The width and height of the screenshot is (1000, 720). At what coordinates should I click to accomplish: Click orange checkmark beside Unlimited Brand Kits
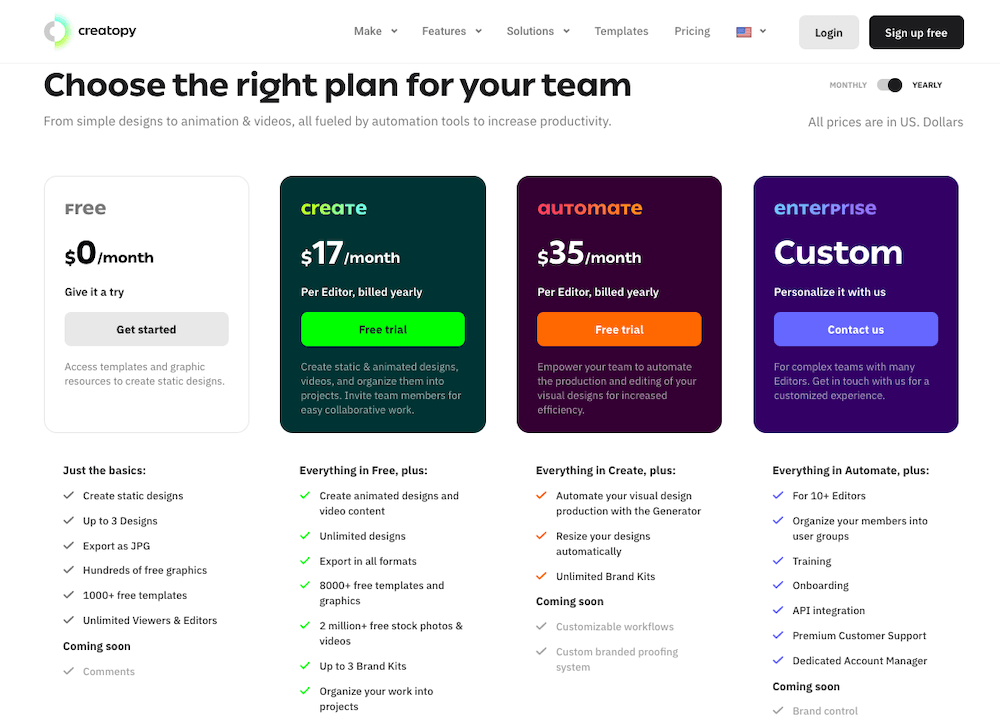point(541,576)
